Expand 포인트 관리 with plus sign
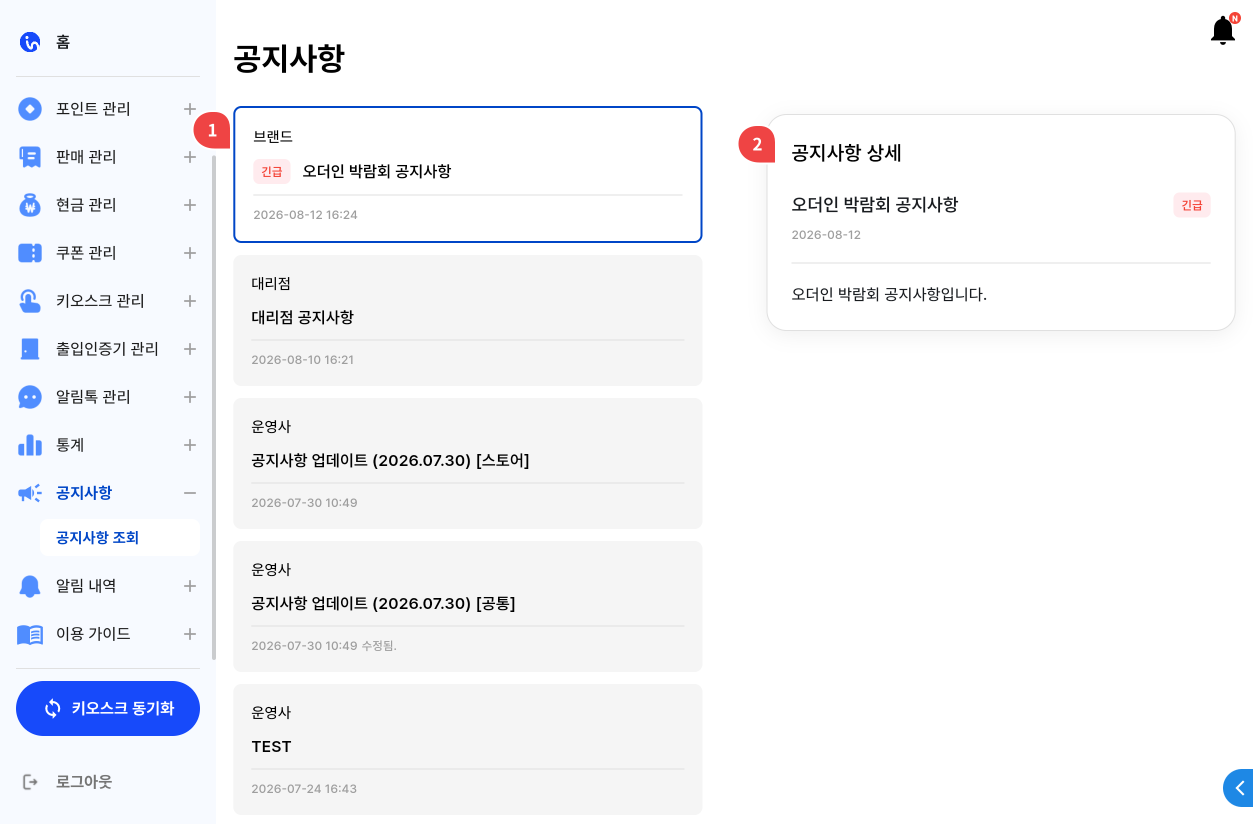The width and height of the screenshot is (1253, 824). [190, 109]
